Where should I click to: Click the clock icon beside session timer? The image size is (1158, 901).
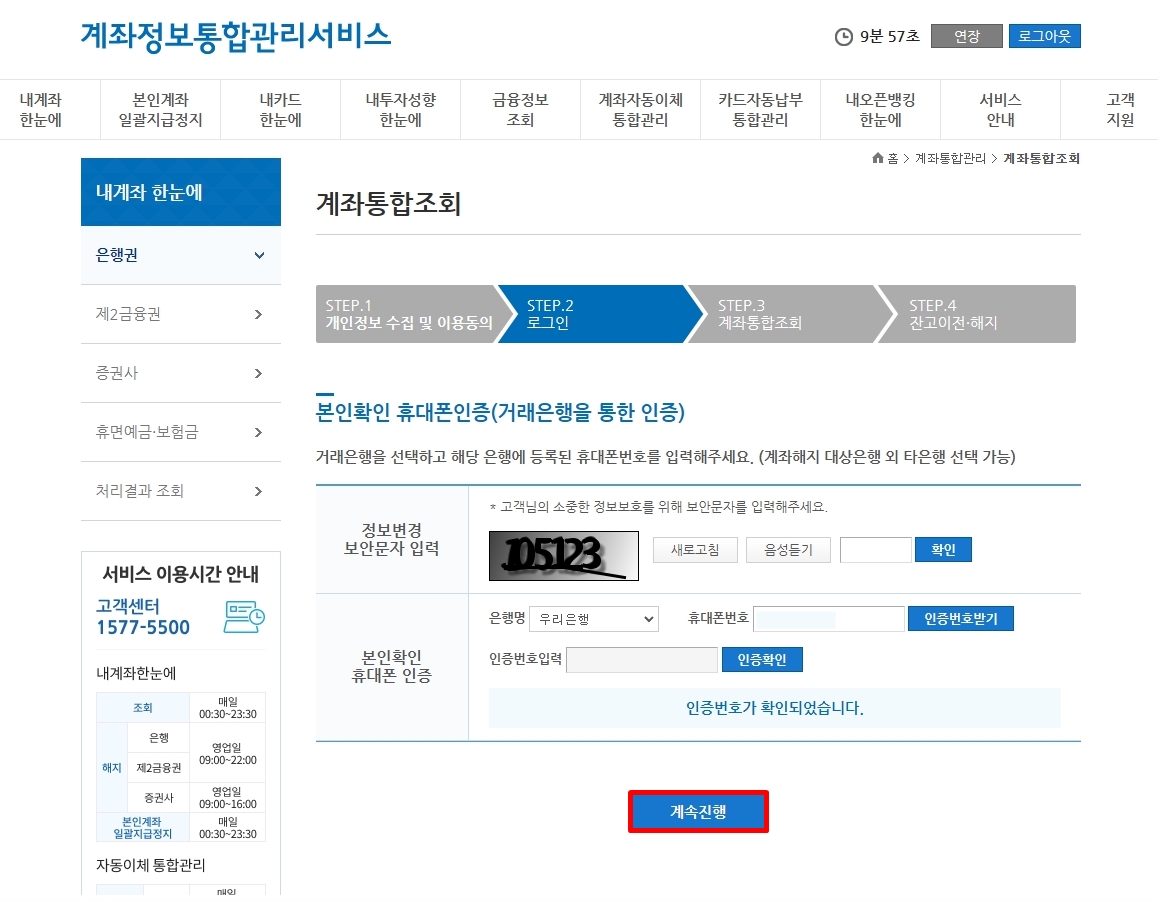click(843, 36)
